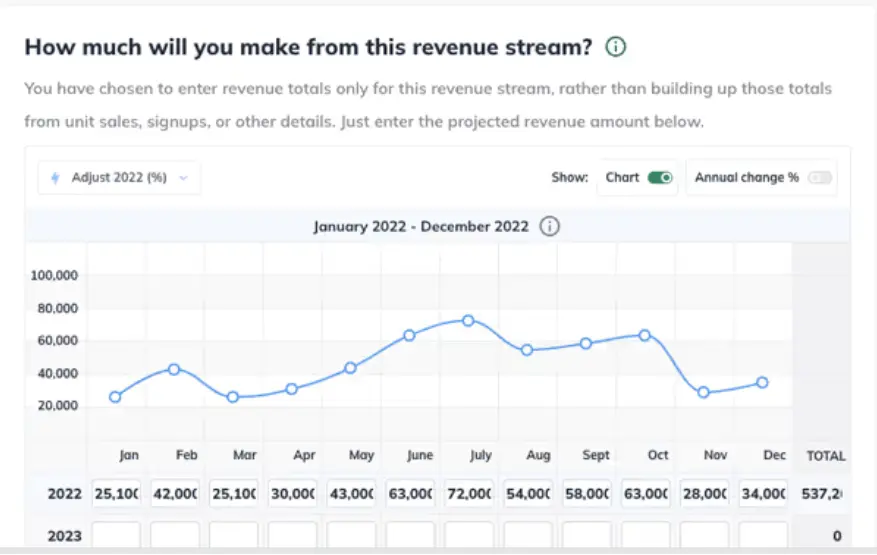Click the info icon next to the date range
877x555 pixels.
coord(549,226)
